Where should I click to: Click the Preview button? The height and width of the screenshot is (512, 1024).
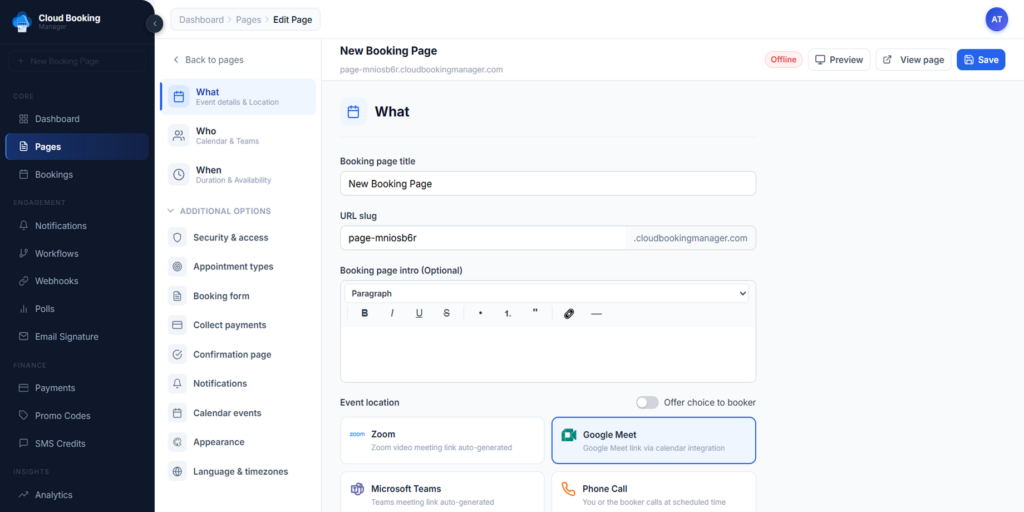point(838,60)
